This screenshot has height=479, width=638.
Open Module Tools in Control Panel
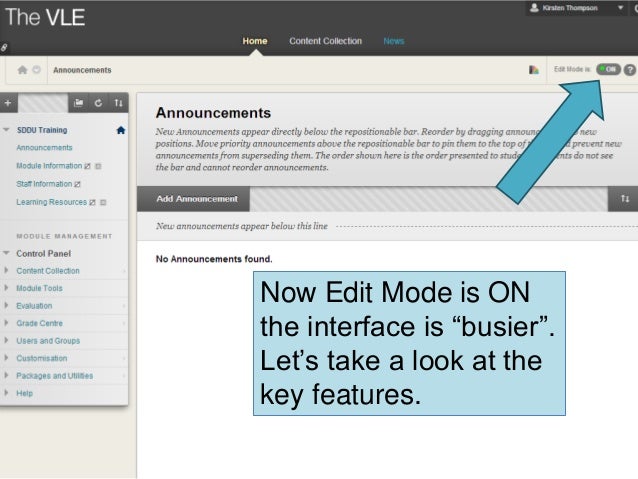(39, 288)
